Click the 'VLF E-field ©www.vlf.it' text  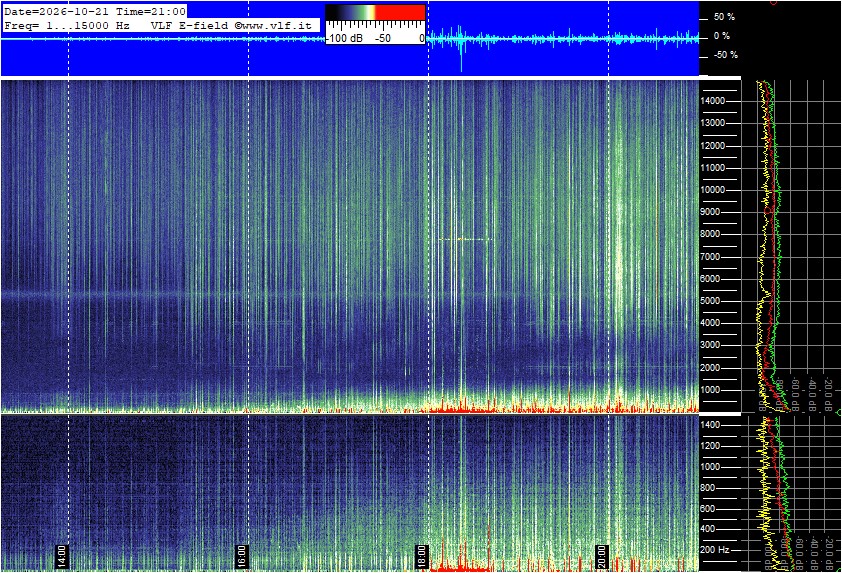[231, 25]
